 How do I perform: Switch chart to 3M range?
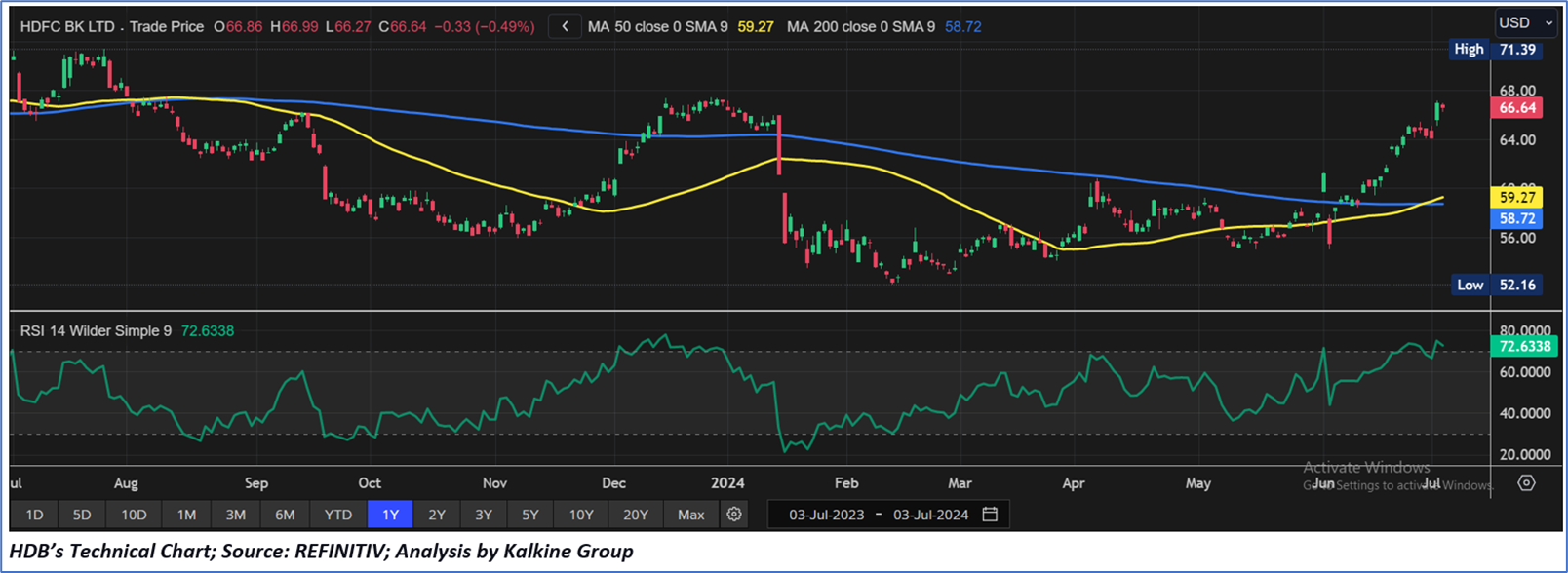click(235, 515)
